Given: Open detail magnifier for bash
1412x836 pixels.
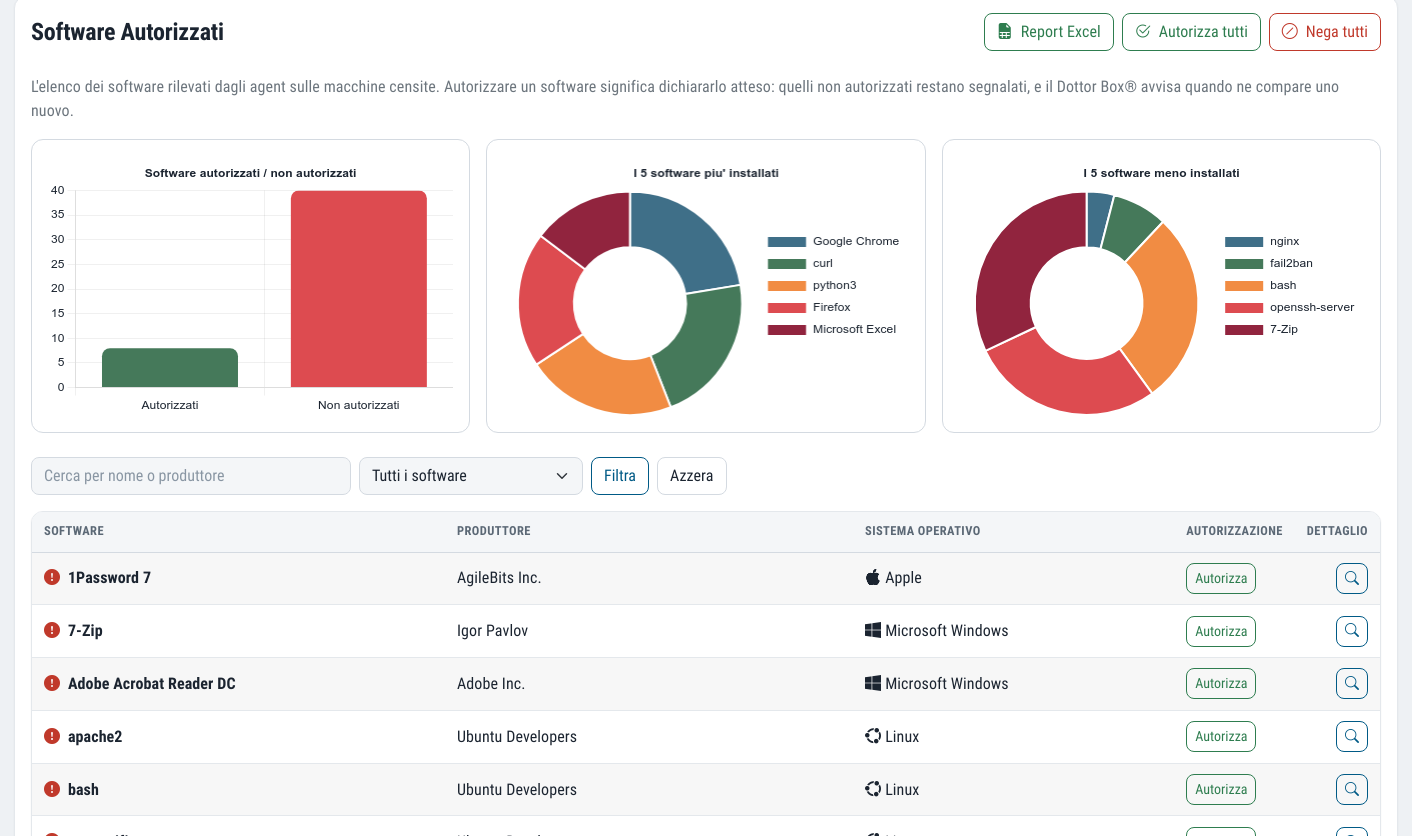Looking at the screenshot, I should click(x=1352, y=790).
